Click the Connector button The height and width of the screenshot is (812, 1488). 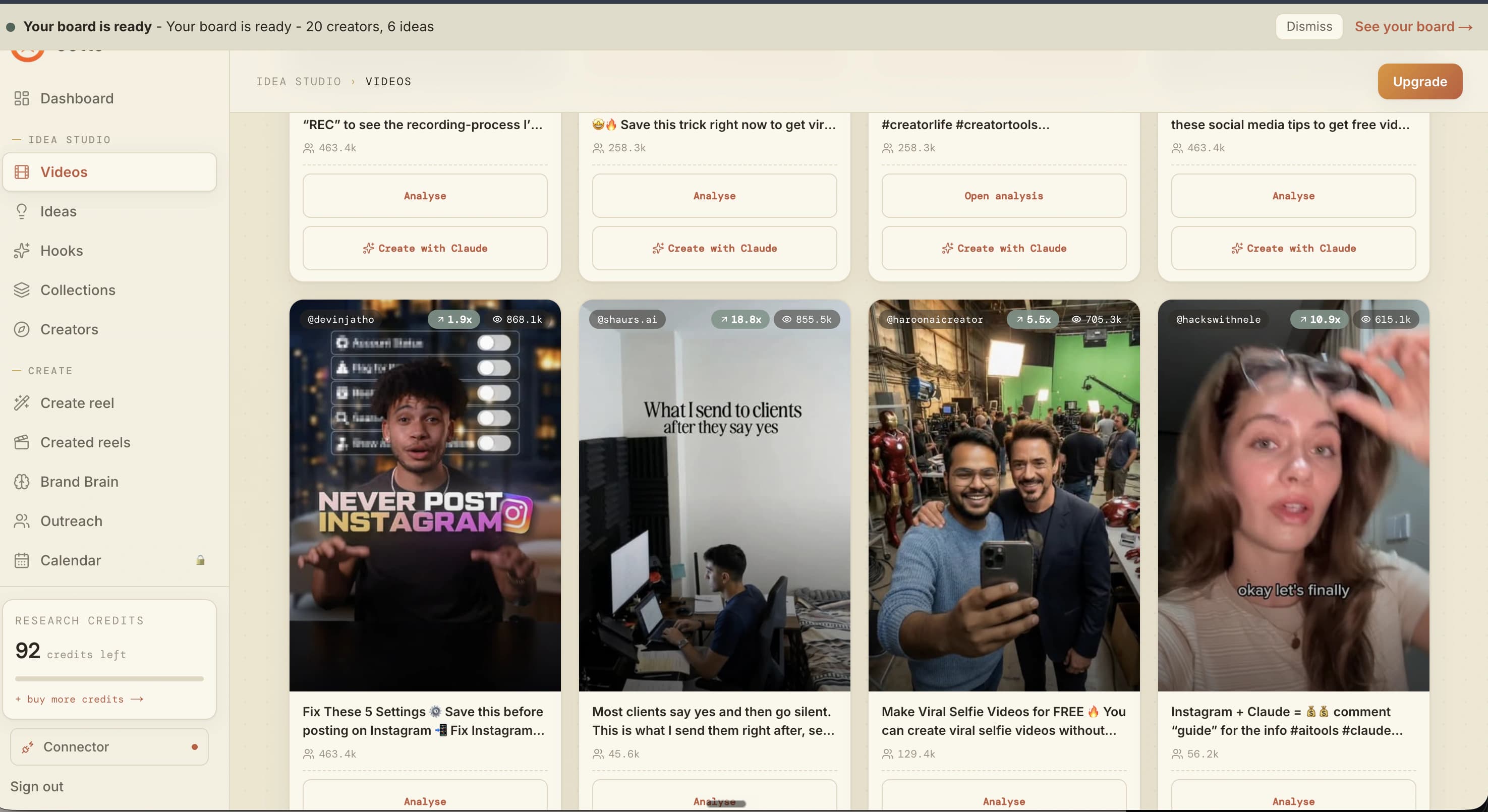pyautogui.click(x=109, y=747)
